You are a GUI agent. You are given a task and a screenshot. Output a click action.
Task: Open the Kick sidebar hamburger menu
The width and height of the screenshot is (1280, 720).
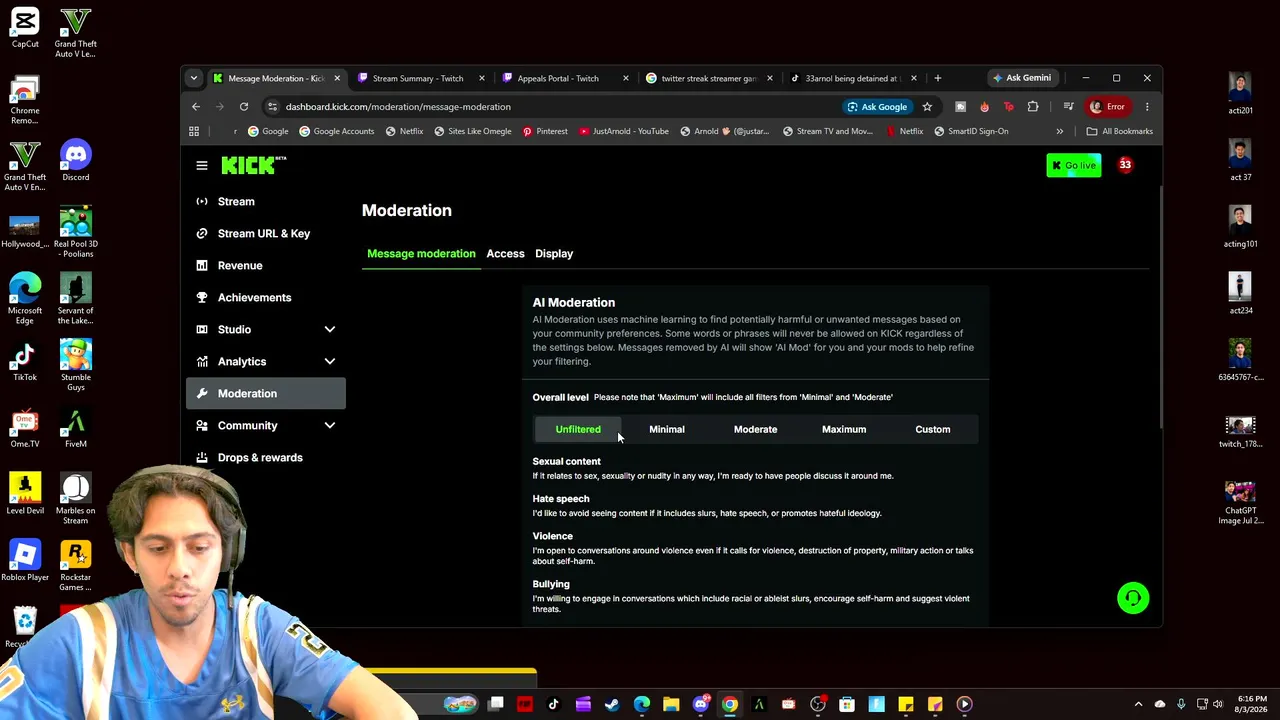(202, 165)
